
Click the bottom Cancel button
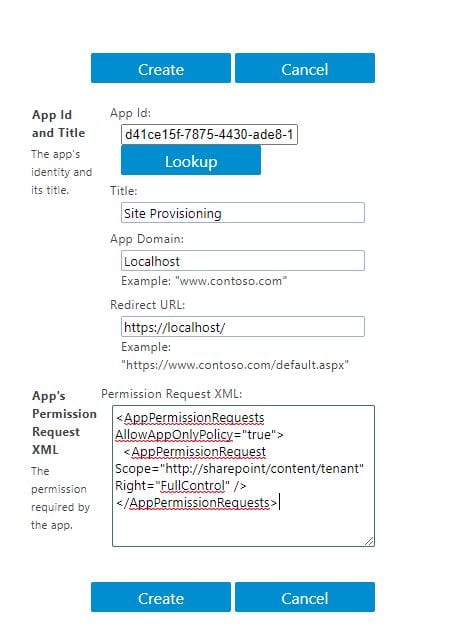coord(305,597)
